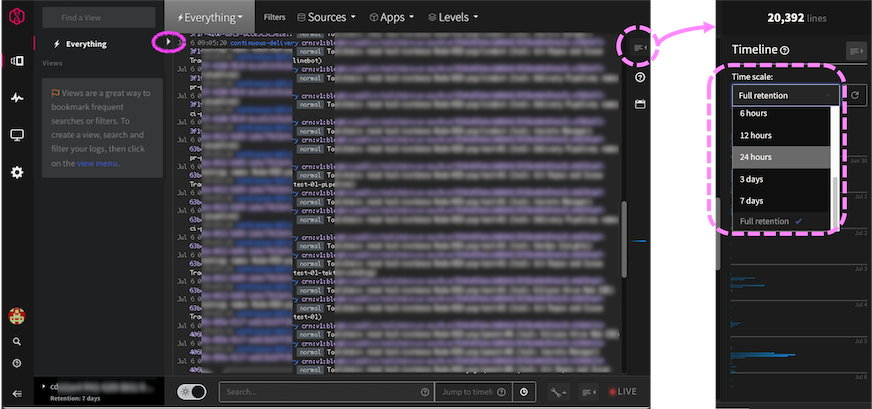Open the Sources filter dropdown
The height and width of the screenshot is (409, 872).
point(326,17)
